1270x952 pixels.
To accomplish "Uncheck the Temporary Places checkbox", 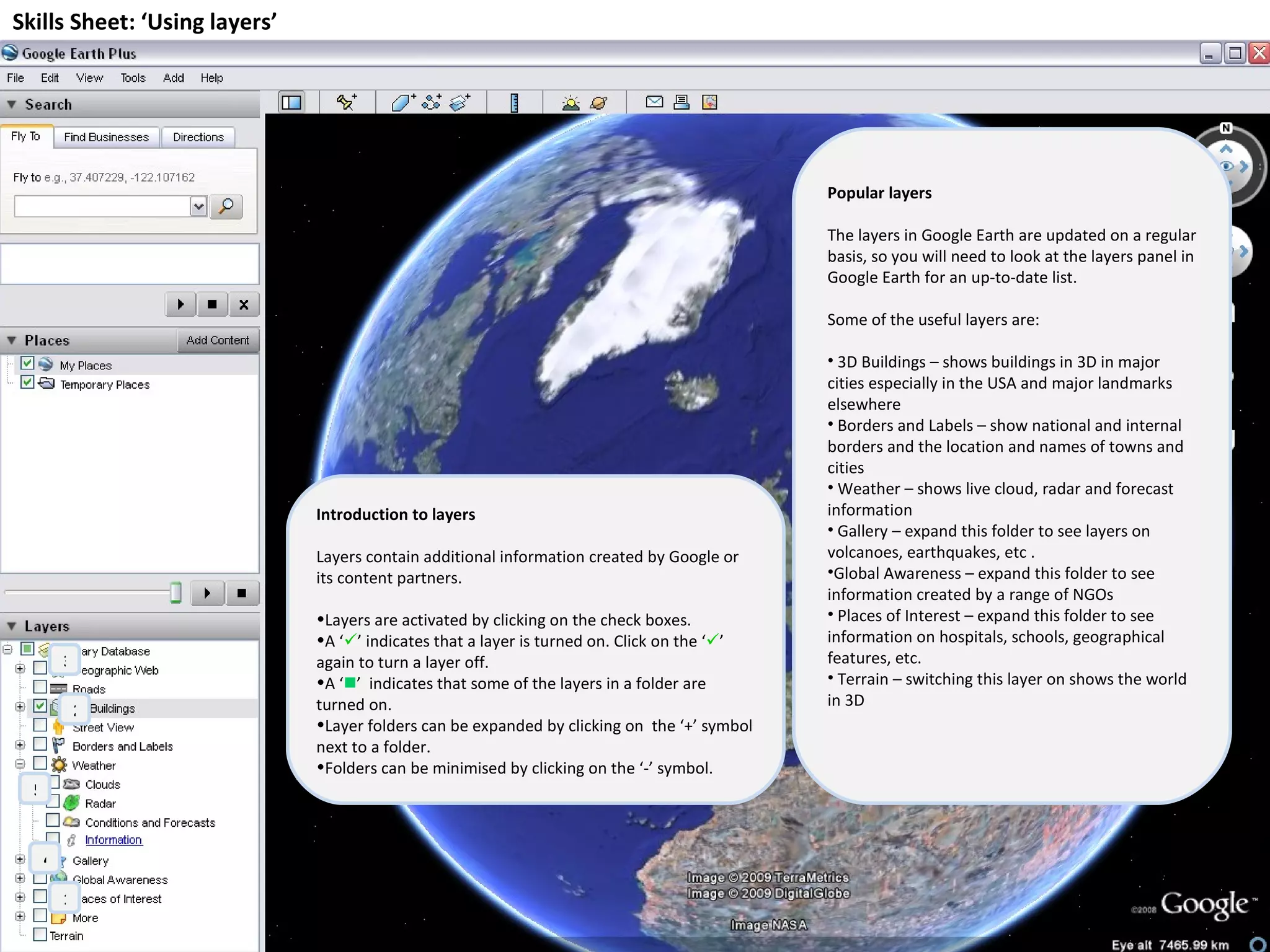I will point(27,382).
